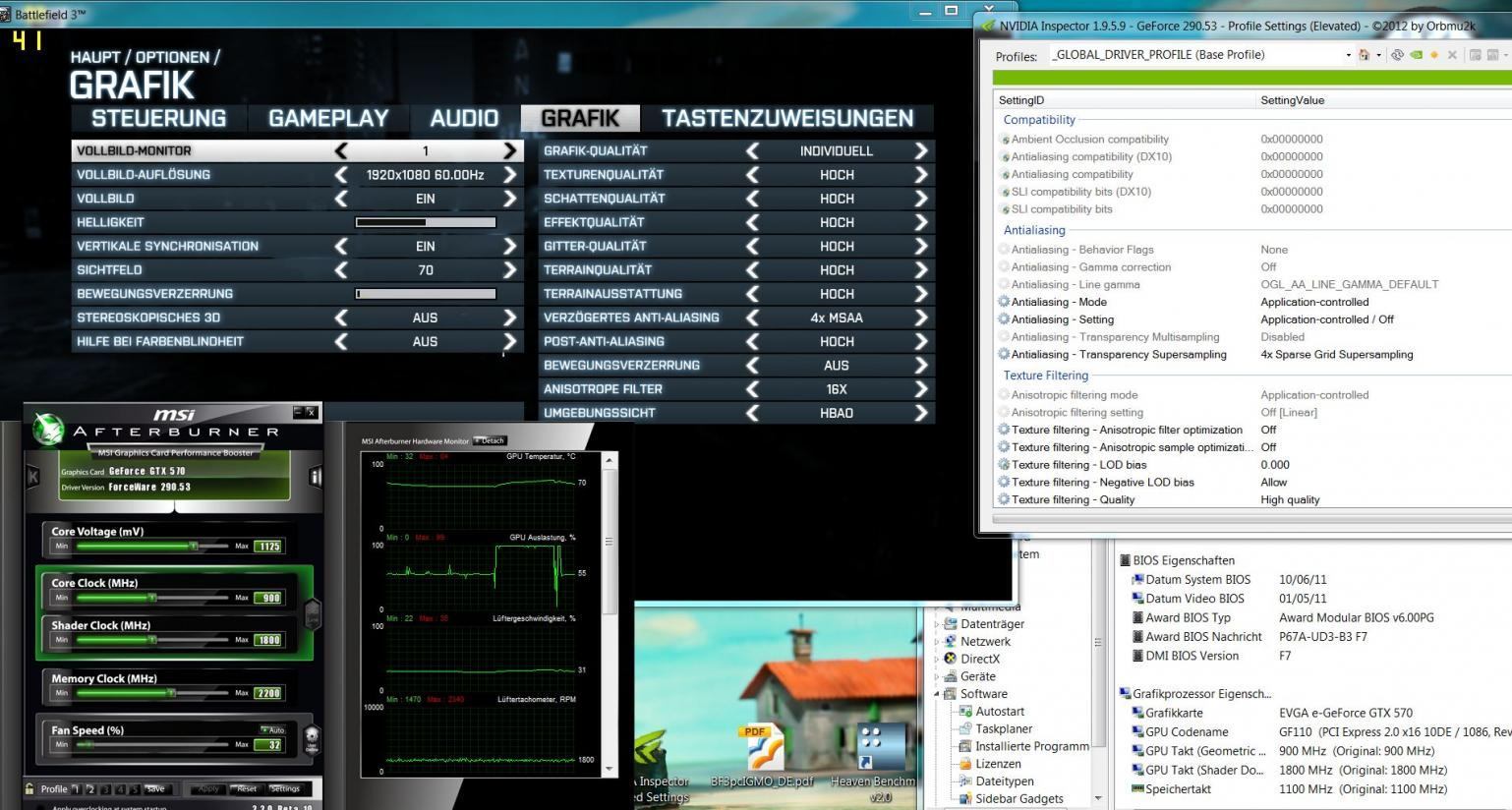Click left arrow for VOLLBILD-MONITOR
Screen dimensions: 1512x810
[341, 150]
